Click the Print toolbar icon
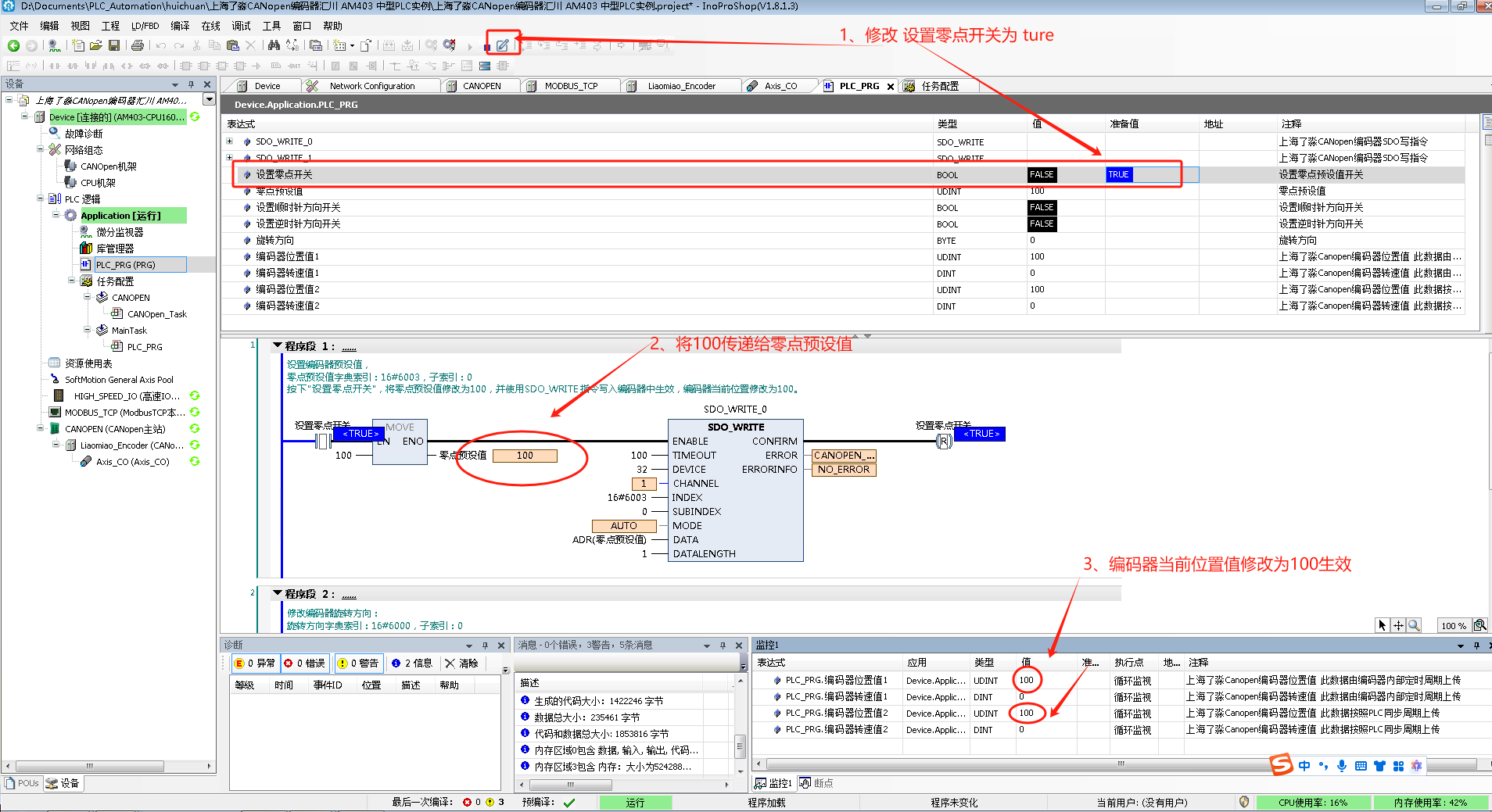Image resolution: width=1492 pixels, height=812 pixels. [138, 45]
